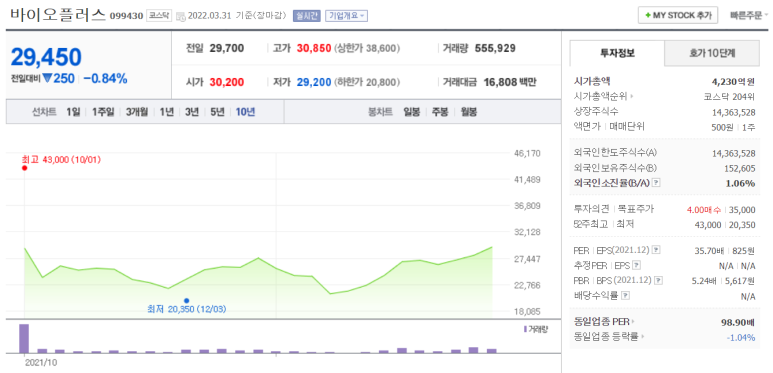The height and width of the screenshot is (373, 773).
Task: Click the 상한가 38,600 text
Action: tap(367, 49)
